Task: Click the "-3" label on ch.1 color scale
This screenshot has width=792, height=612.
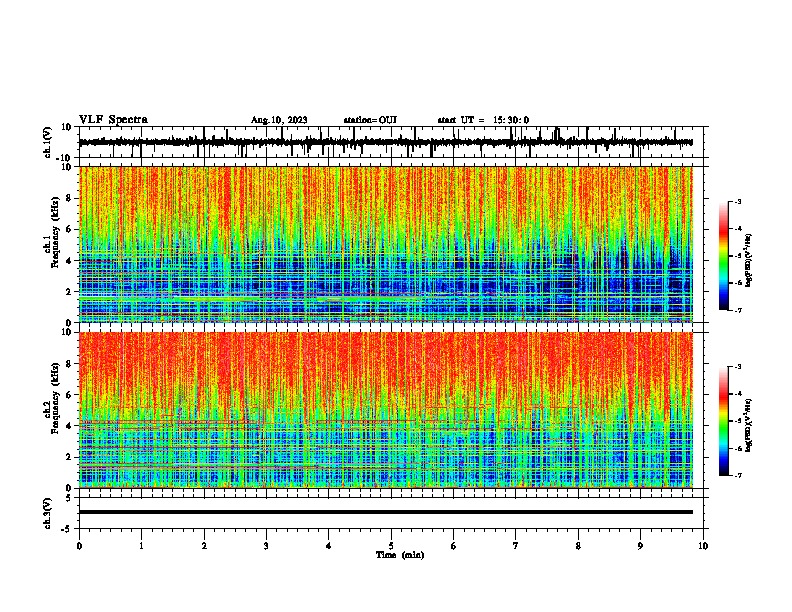Action: click(737, 201)
